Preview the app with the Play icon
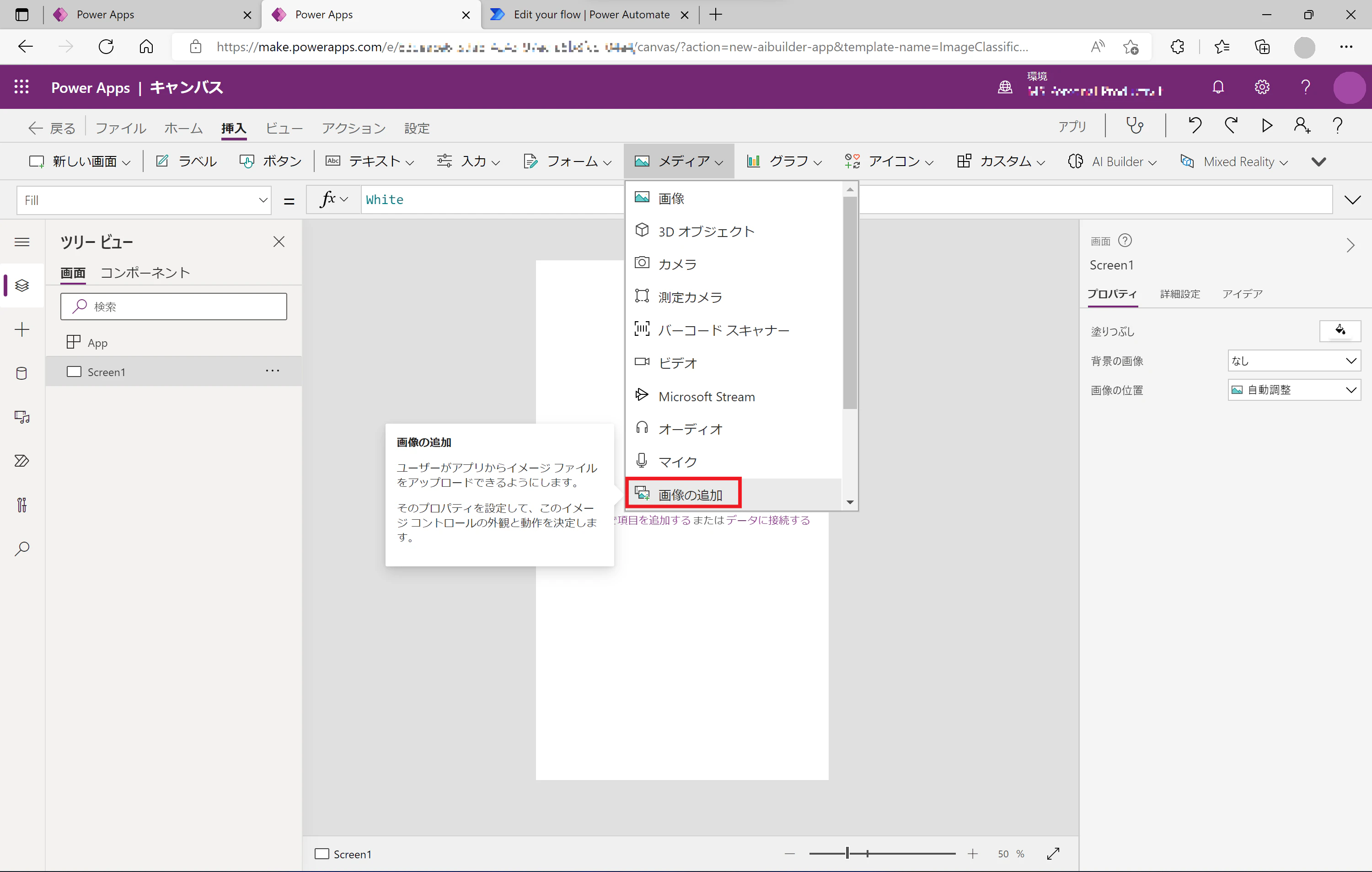This screenshot has width=1372, height=872. (1267, 125)
